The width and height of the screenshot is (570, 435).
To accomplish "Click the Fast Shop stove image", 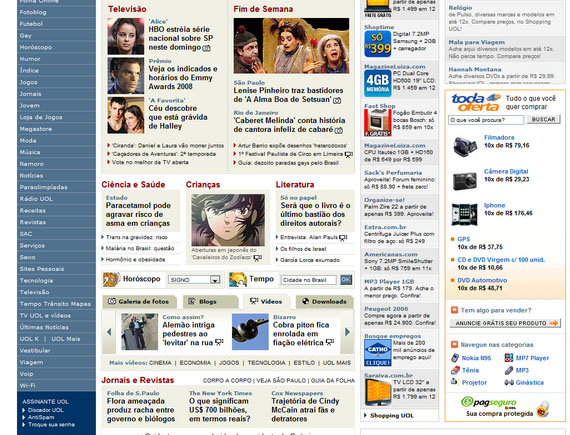I will click(378, 123).
